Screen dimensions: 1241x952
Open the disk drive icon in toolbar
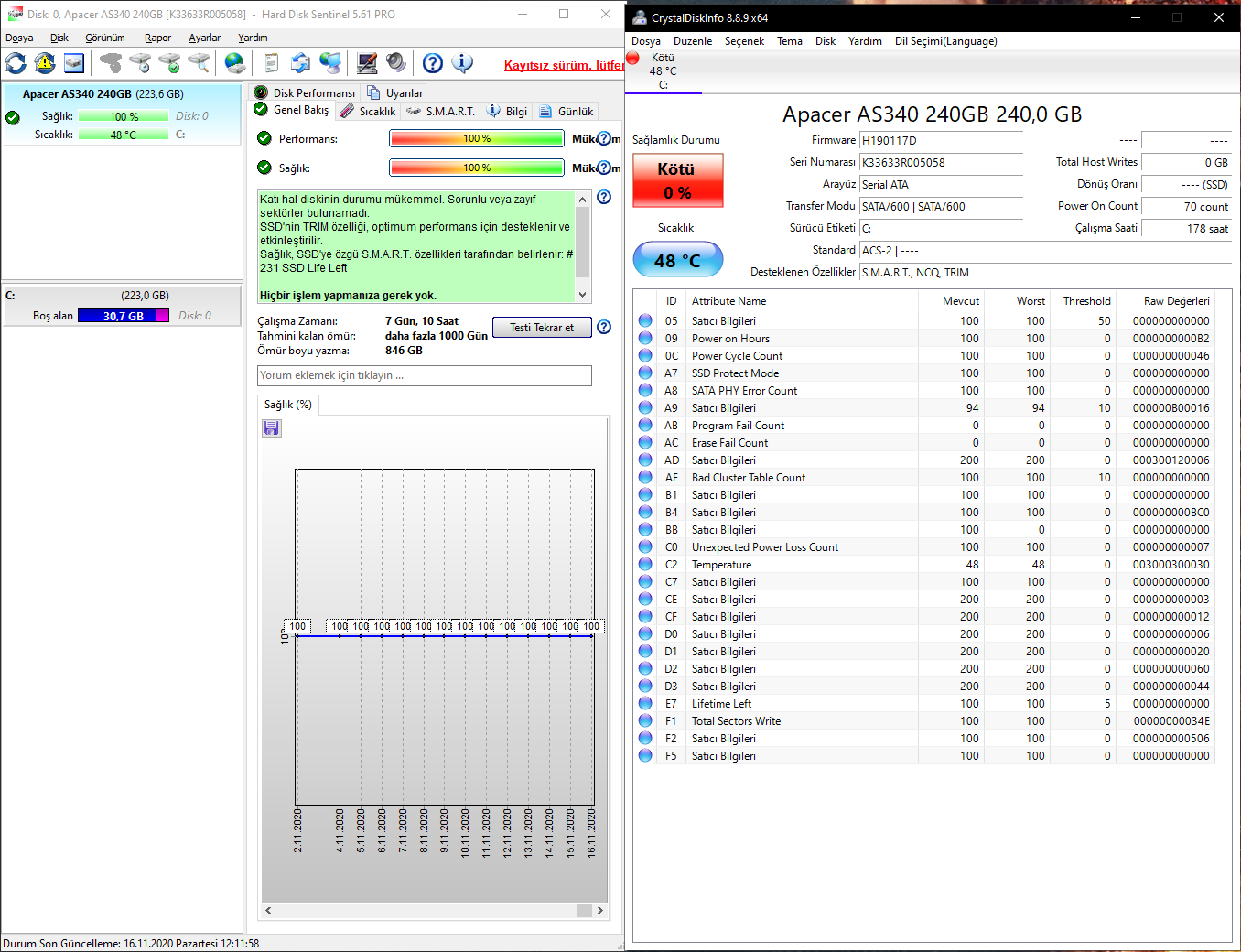pyautogui.click(x=74, y=63)
